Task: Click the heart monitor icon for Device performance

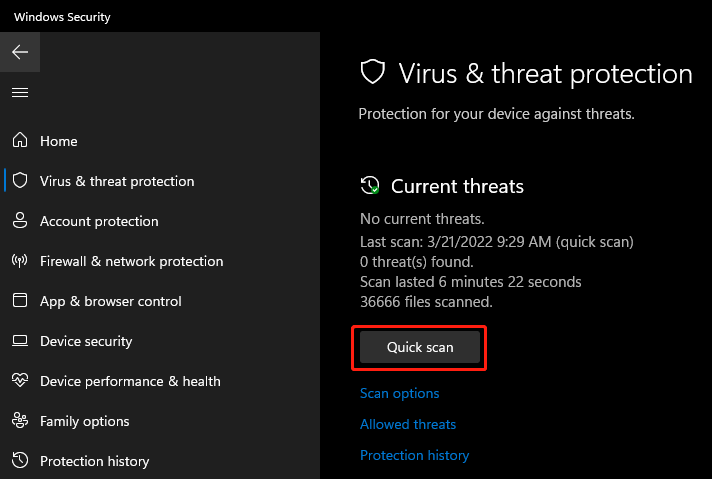Action: coord(20,380)
